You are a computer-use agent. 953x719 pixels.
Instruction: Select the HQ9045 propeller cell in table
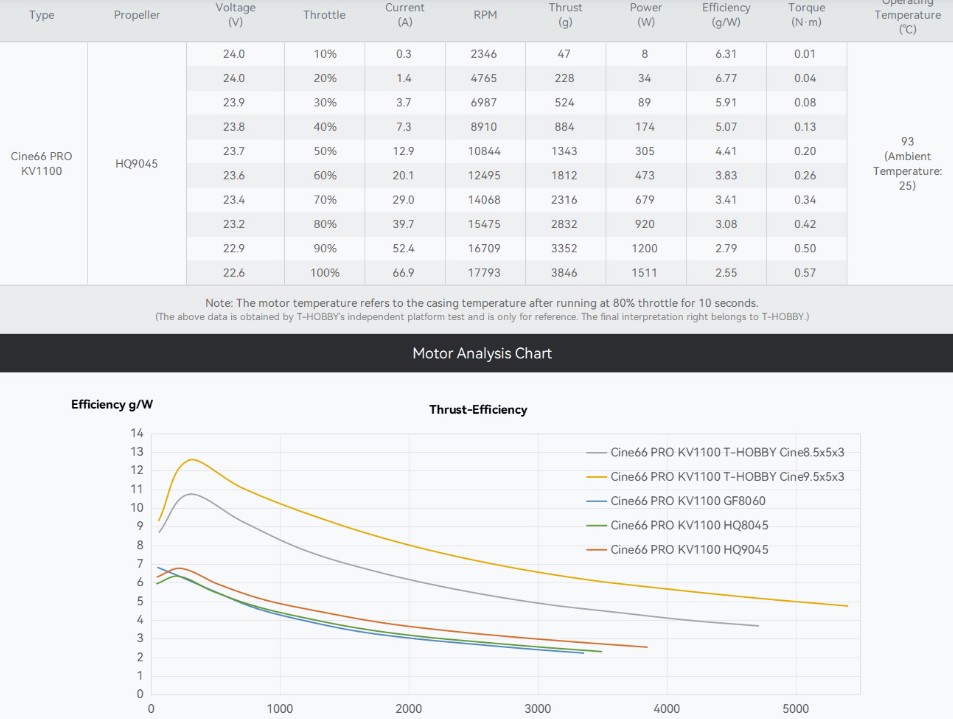tap(136, 164)
